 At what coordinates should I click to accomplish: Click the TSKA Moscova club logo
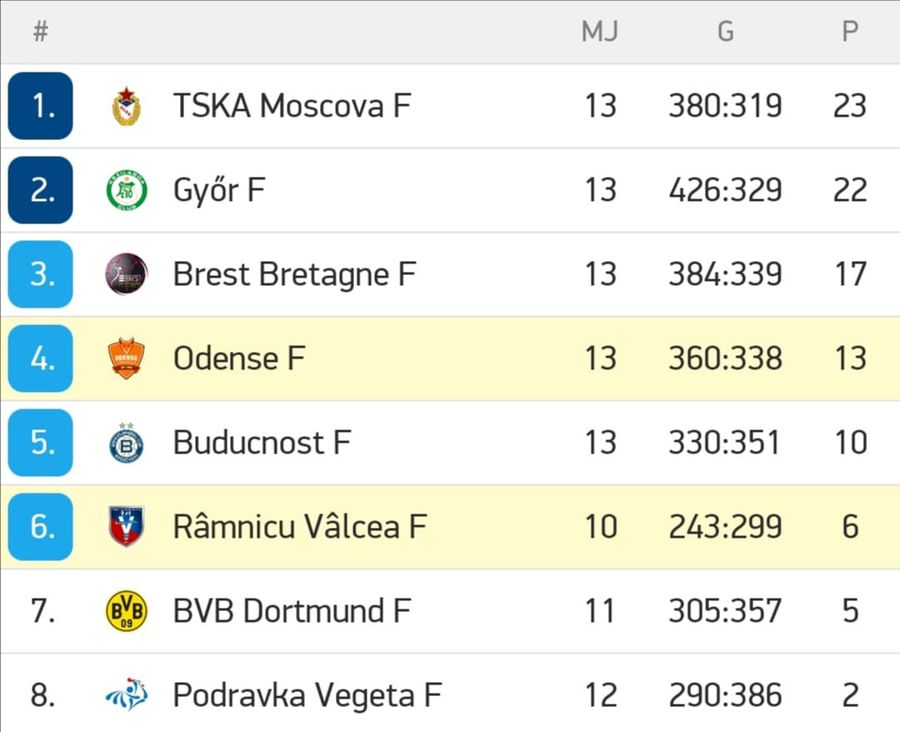pyautogui.click(x=126, y=106)
